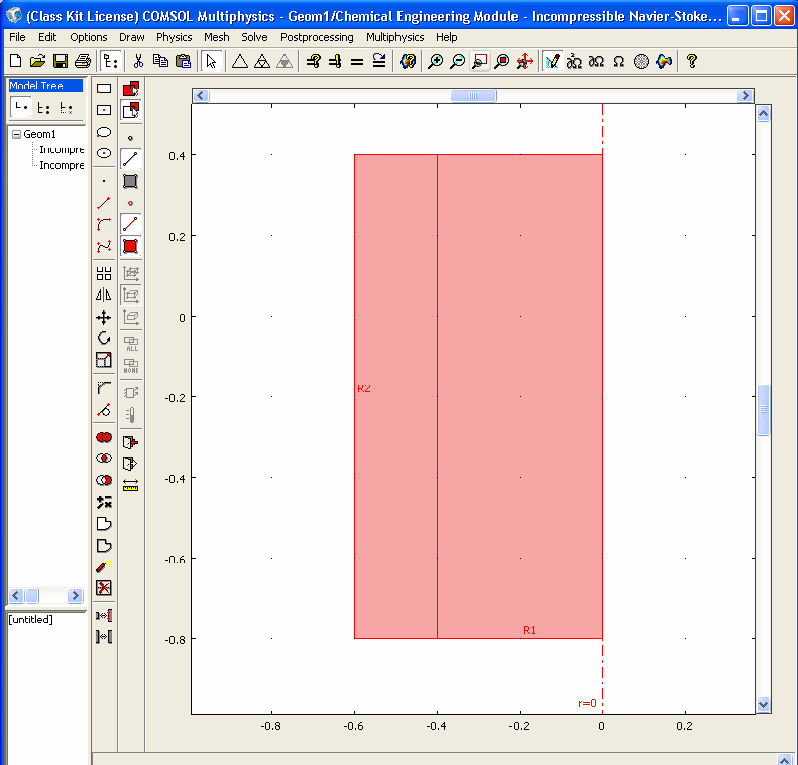Toggle Postprocessing Mode colored plot button

(664, 61)
